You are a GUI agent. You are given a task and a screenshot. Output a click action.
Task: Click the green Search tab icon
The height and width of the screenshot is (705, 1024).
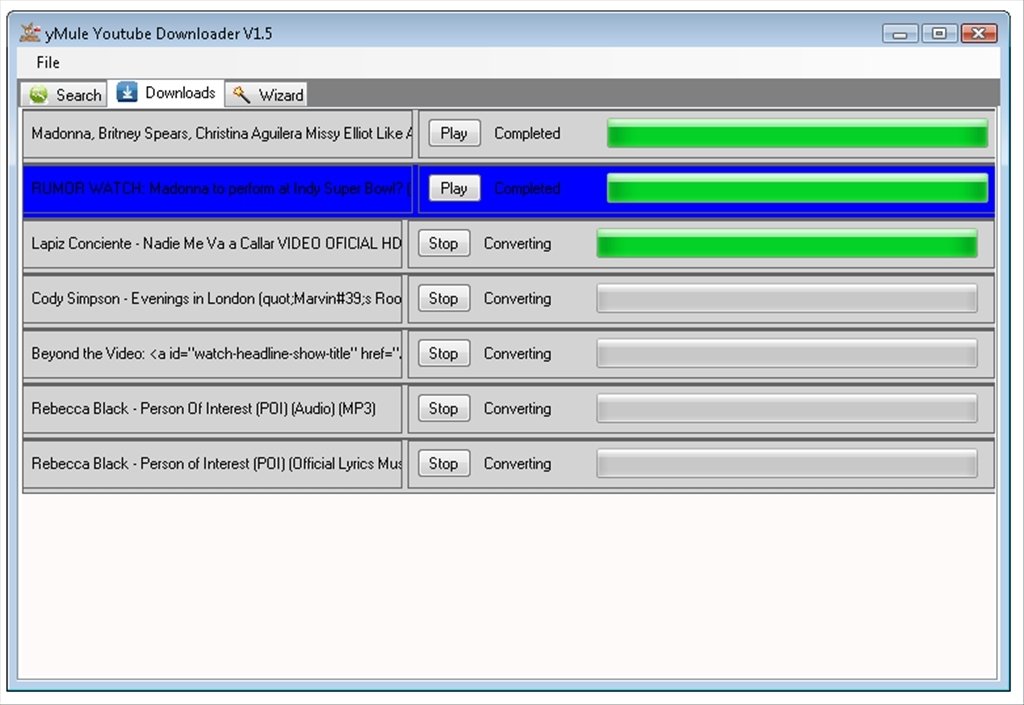coord(39,95)
